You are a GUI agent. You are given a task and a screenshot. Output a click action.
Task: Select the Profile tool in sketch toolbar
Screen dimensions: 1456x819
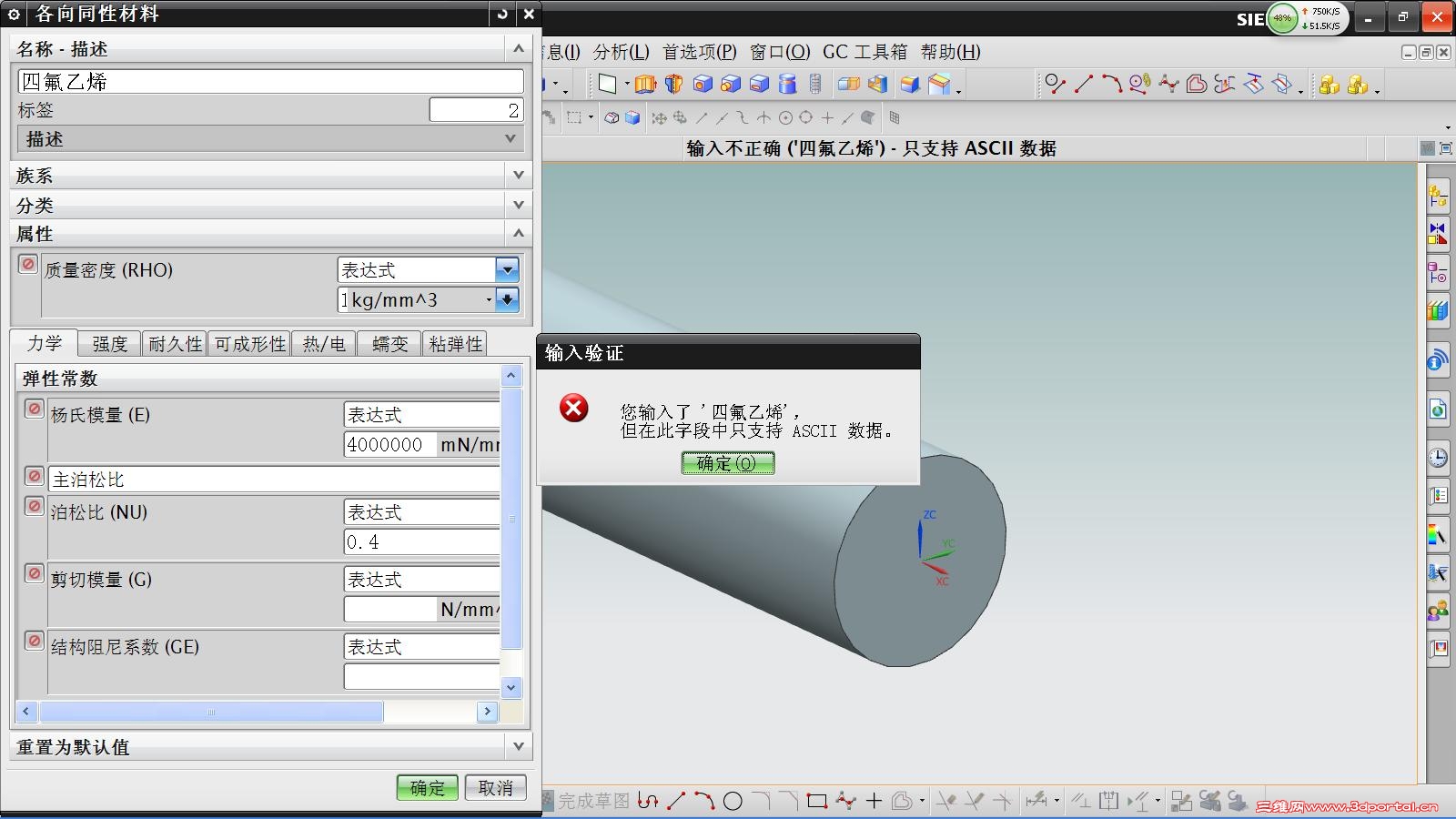pos(648,801)
